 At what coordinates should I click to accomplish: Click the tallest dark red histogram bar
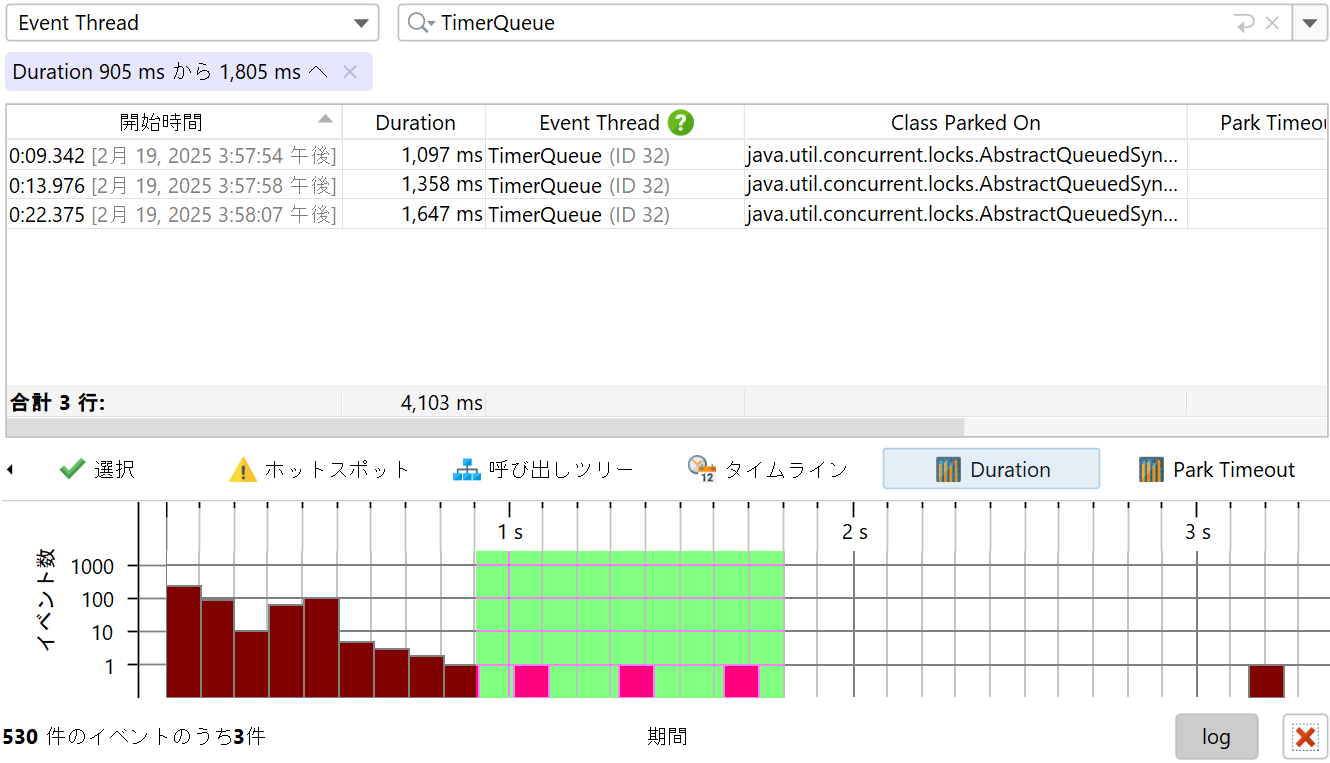[x=184, y=641]
